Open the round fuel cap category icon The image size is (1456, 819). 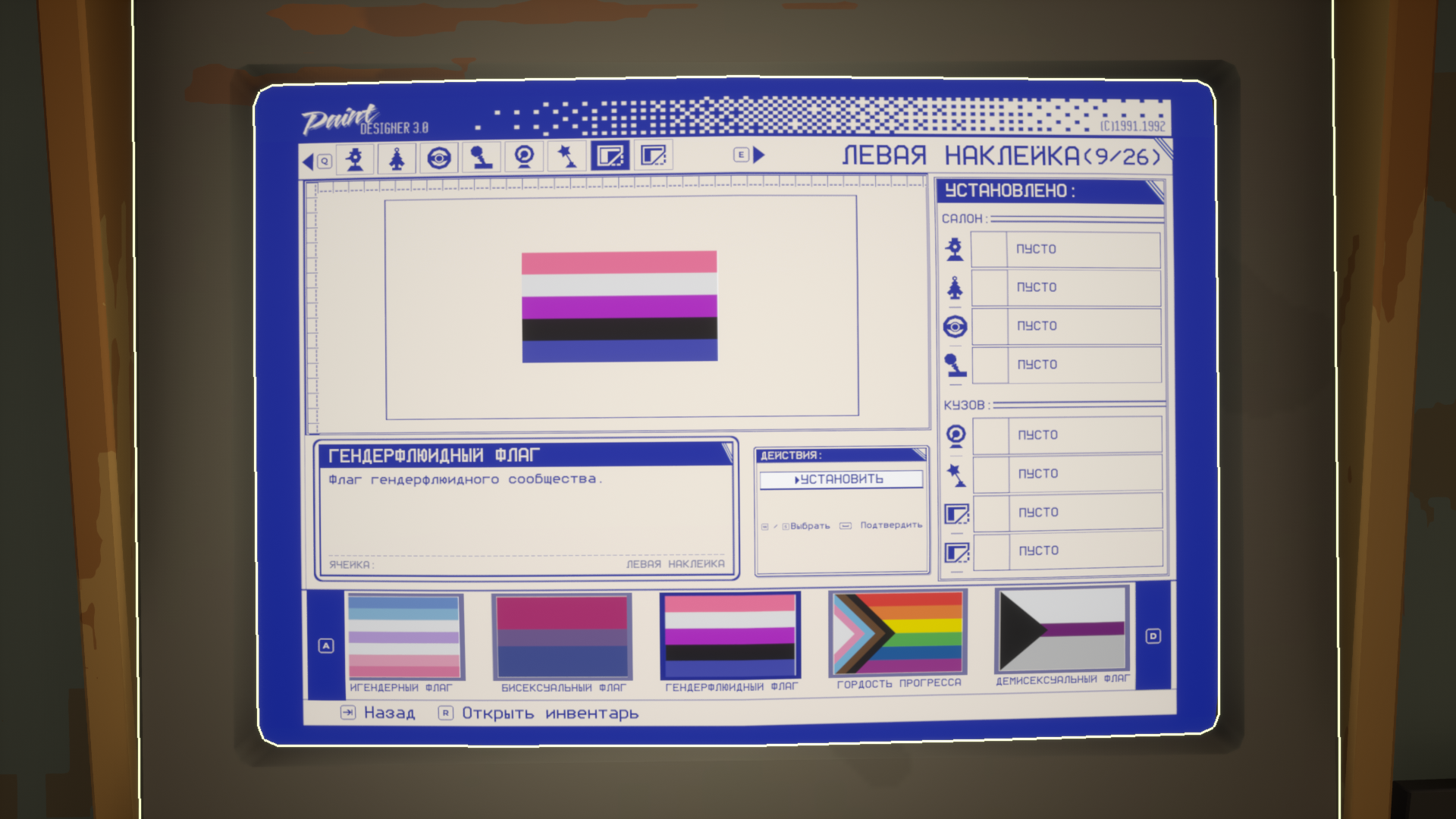(x=524, y=156)
